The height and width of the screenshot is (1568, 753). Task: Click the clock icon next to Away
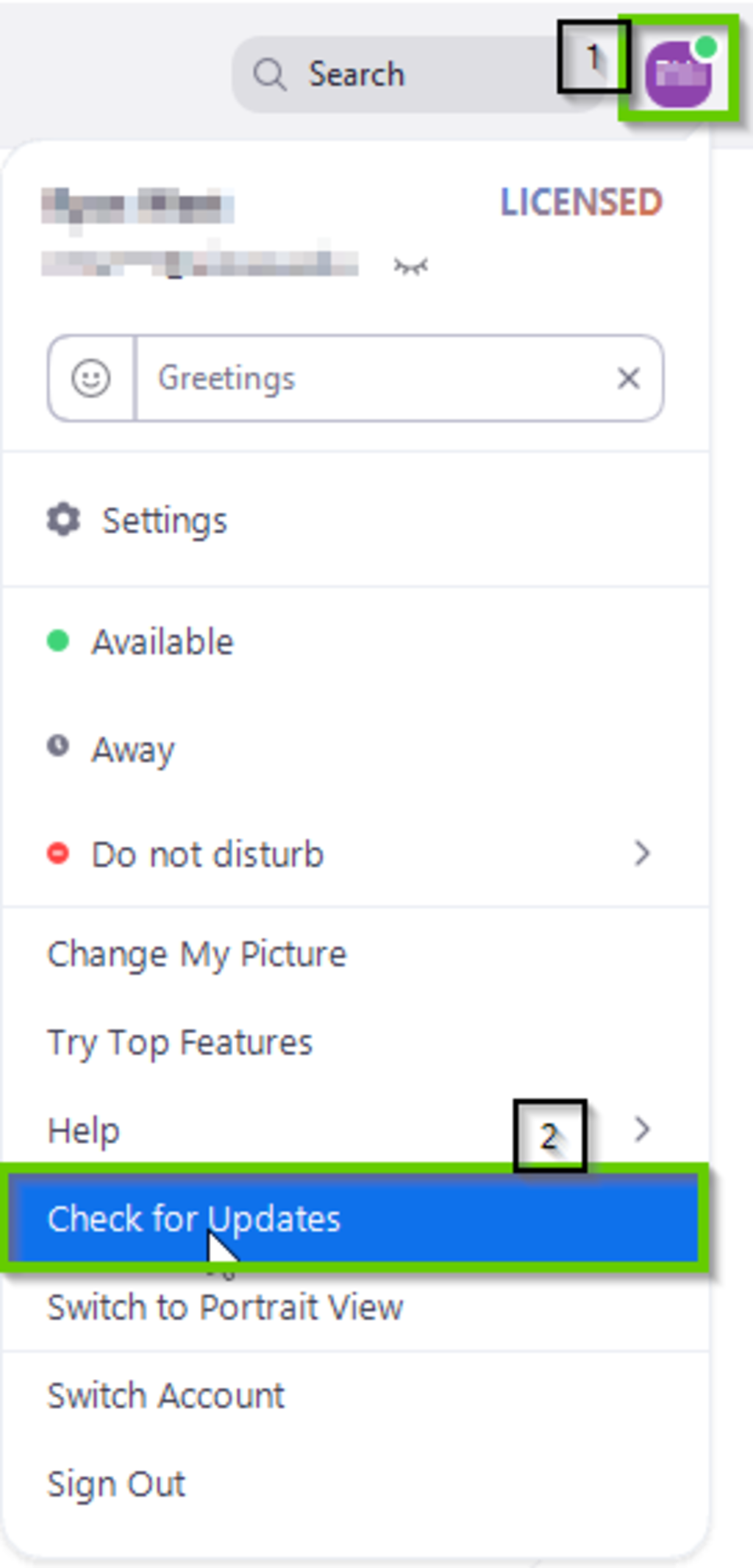(57, 747)
